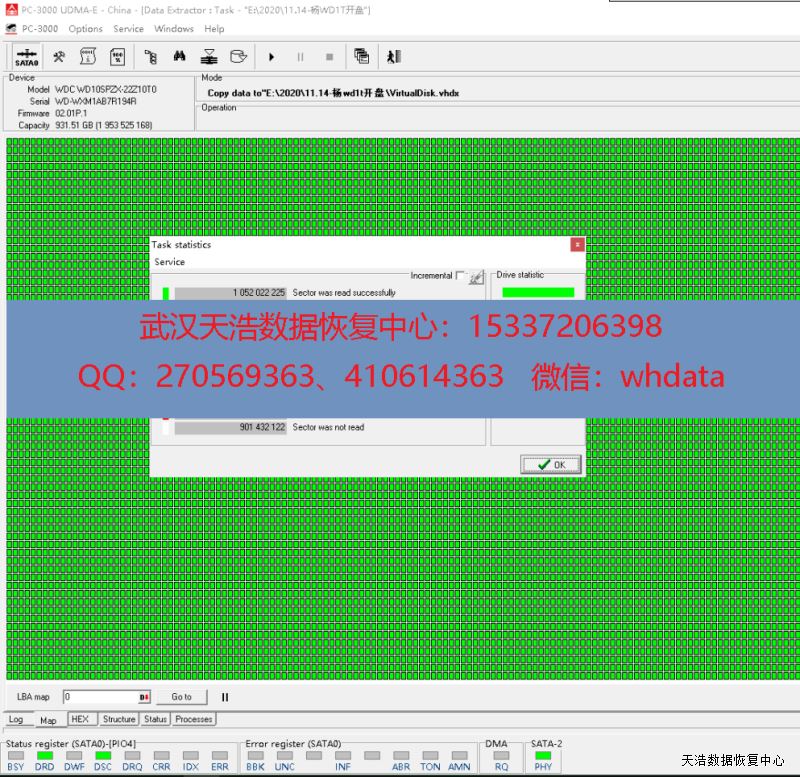Screen dimensions: 800x777
Task: Enable the Incremental checkbox
Action: tap(460, 276)
